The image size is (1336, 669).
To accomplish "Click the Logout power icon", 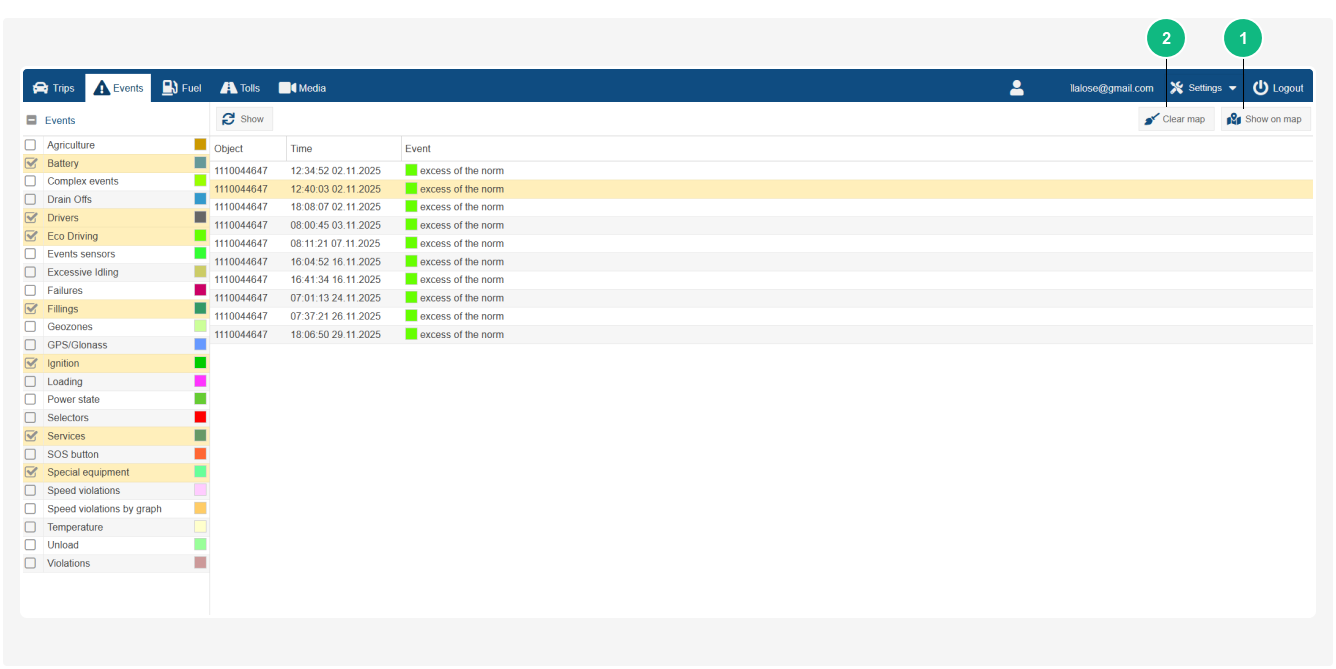I will pos(1260,88).
